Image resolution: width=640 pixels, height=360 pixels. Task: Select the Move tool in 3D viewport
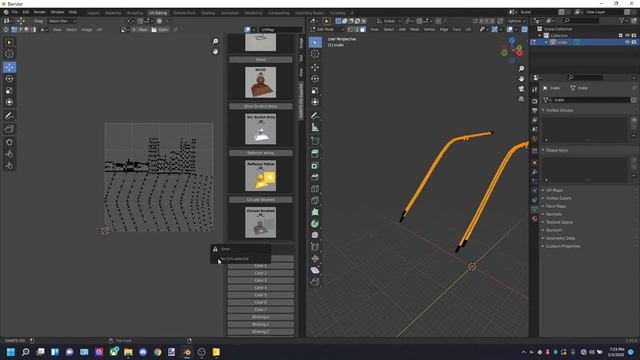315,67
